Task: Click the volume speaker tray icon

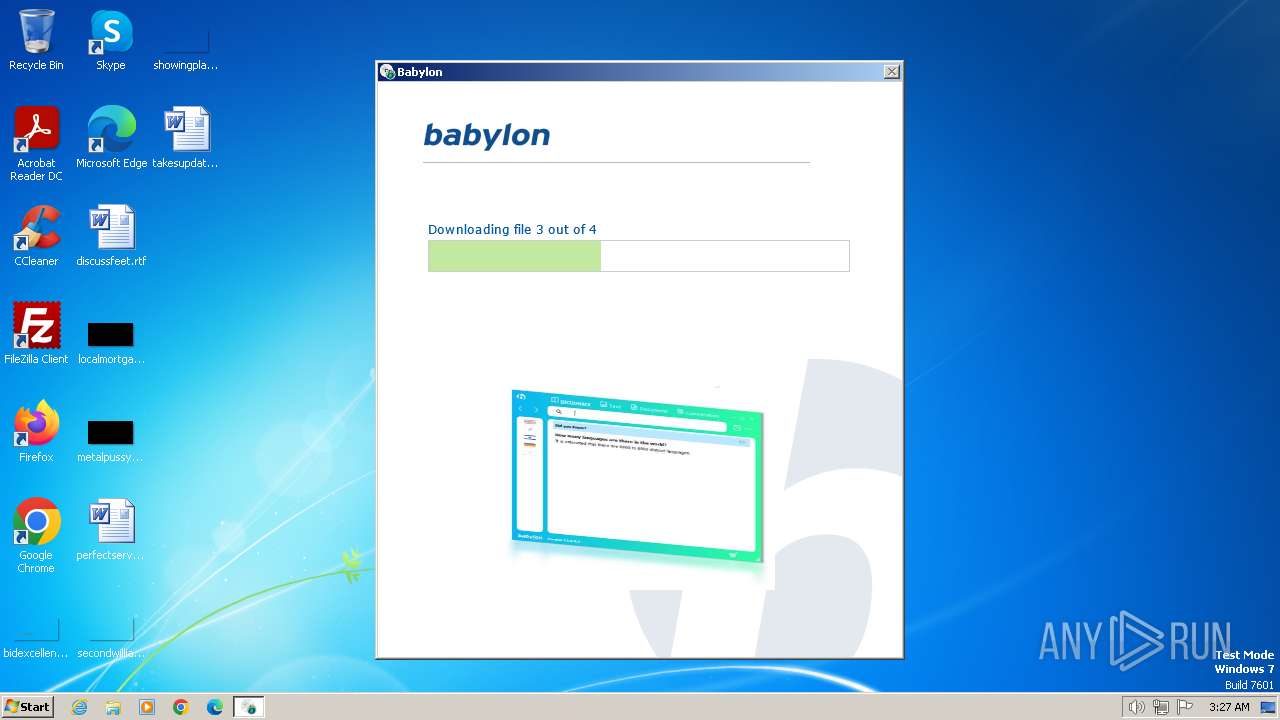Action: (x=1136, y=707)
